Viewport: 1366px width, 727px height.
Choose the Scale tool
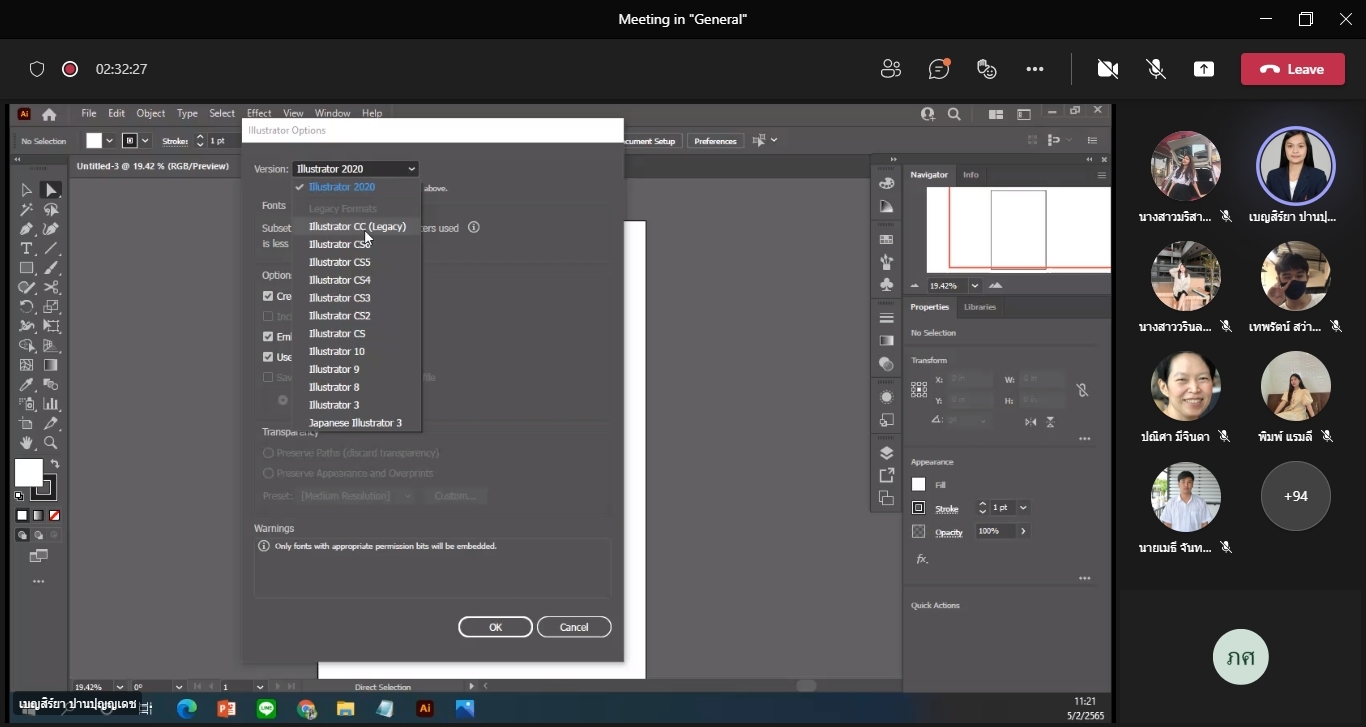(x=51, y=307)
